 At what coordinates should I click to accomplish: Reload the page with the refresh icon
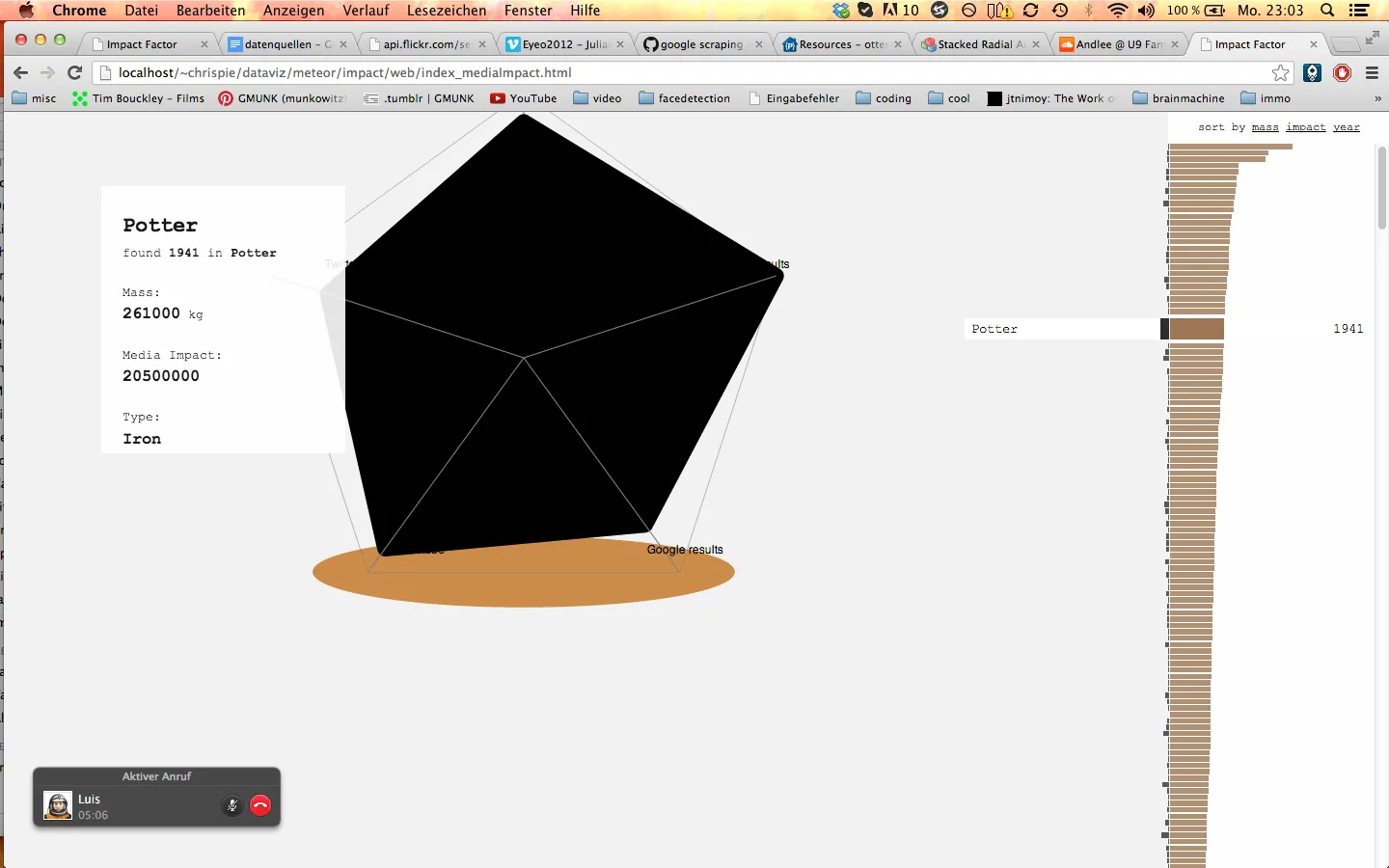[74, 72]
